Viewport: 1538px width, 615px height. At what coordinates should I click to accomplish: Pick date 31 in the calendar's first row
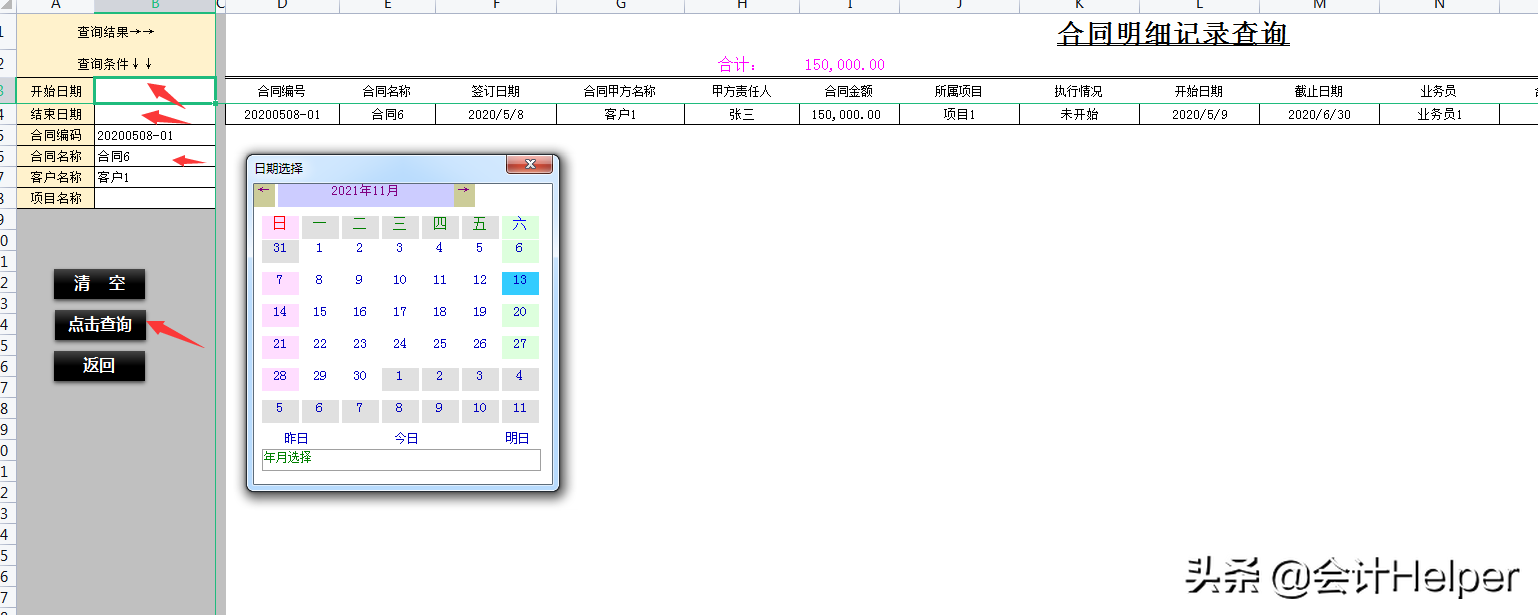pos(280,251)
